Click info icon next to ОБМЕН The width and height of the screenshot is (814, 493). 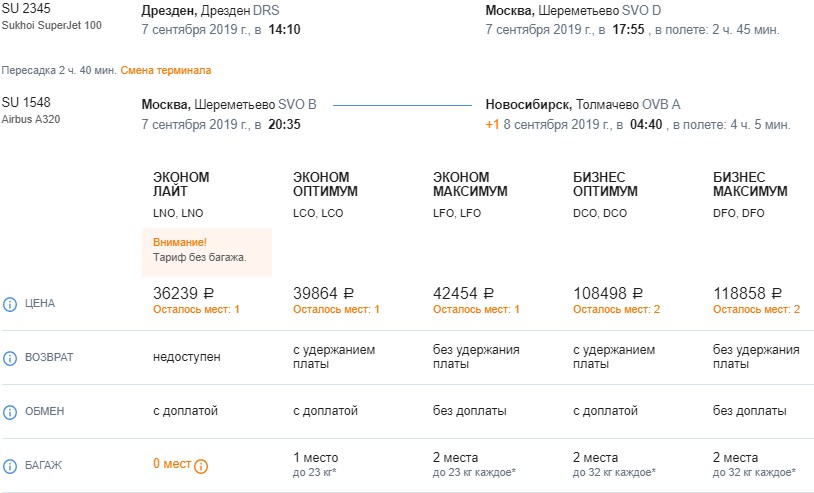pyautogui.click(x=10, y=411)
